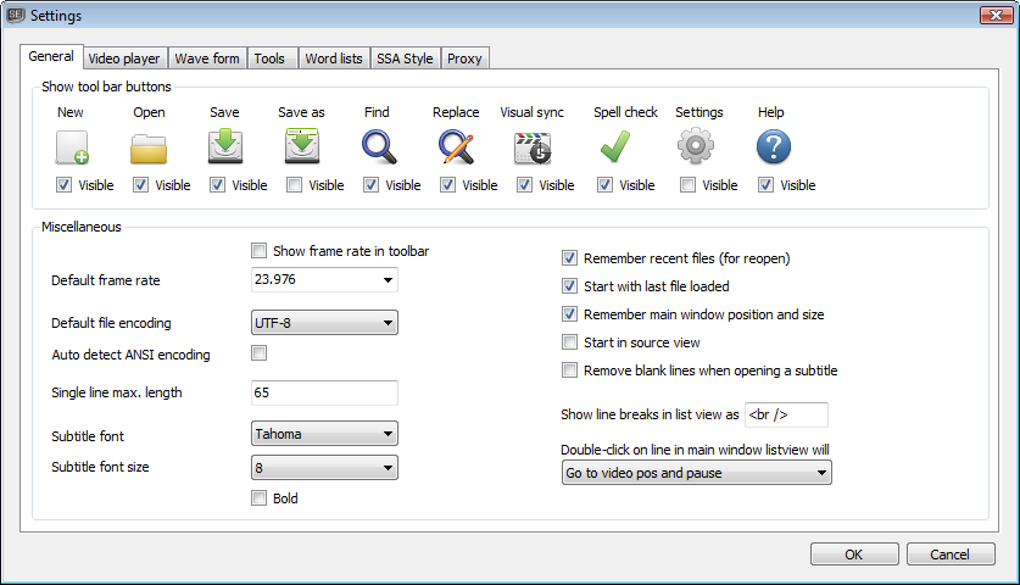Click the Save toolbar icon

click(x=225, y=146)
